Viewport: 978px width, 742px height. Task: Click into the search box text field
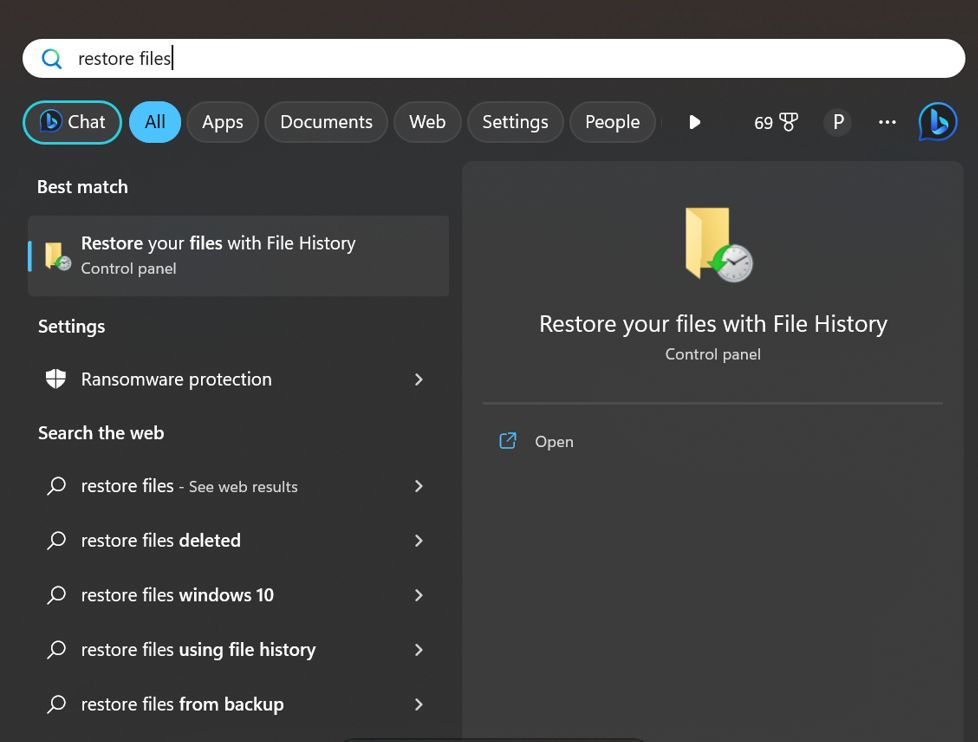[500, 59]
